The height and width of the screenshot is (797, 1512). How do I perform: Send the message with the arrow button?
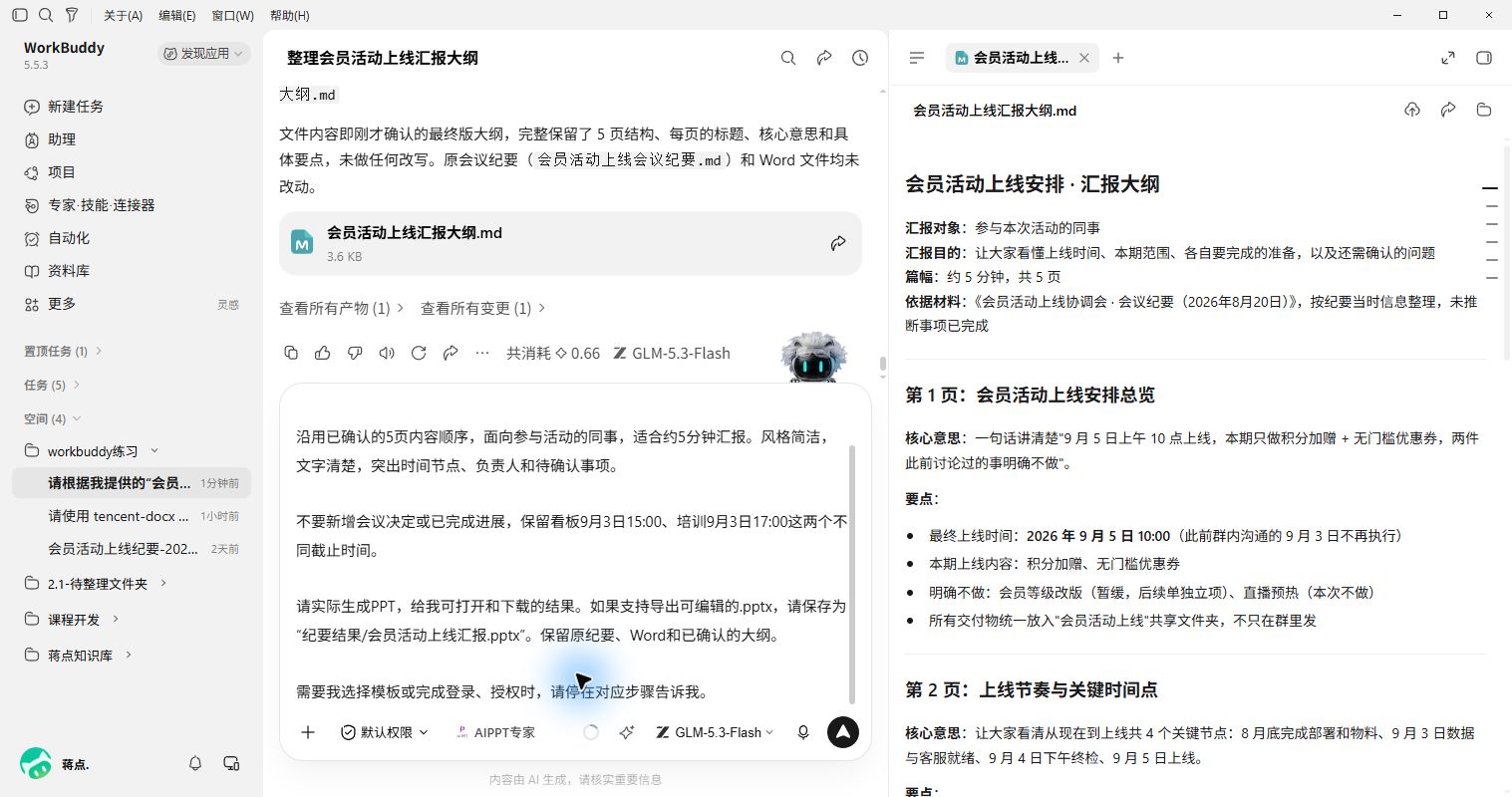click(x=843, y=732)
